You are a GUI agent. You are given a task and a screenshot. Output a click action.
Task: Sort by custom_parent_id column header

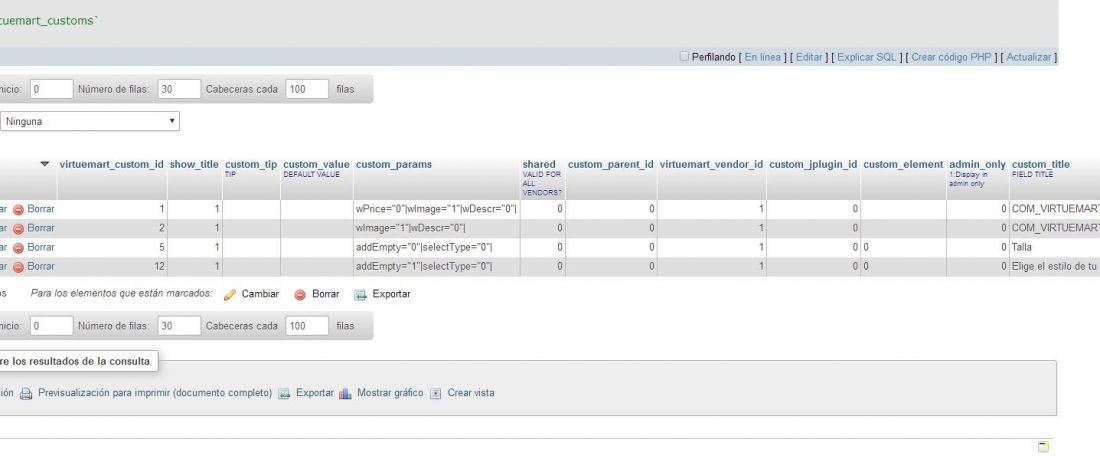click(611, 165)
